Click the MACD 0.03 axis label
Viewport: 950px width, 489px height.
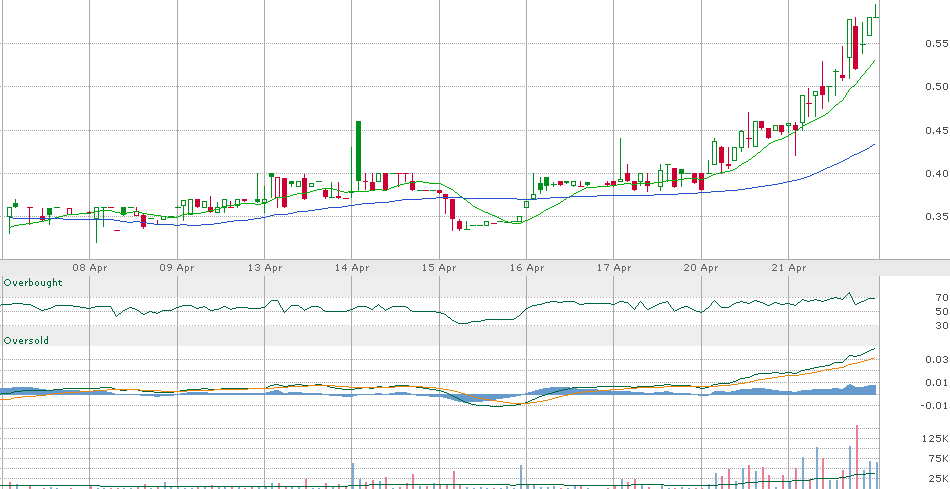937,360
